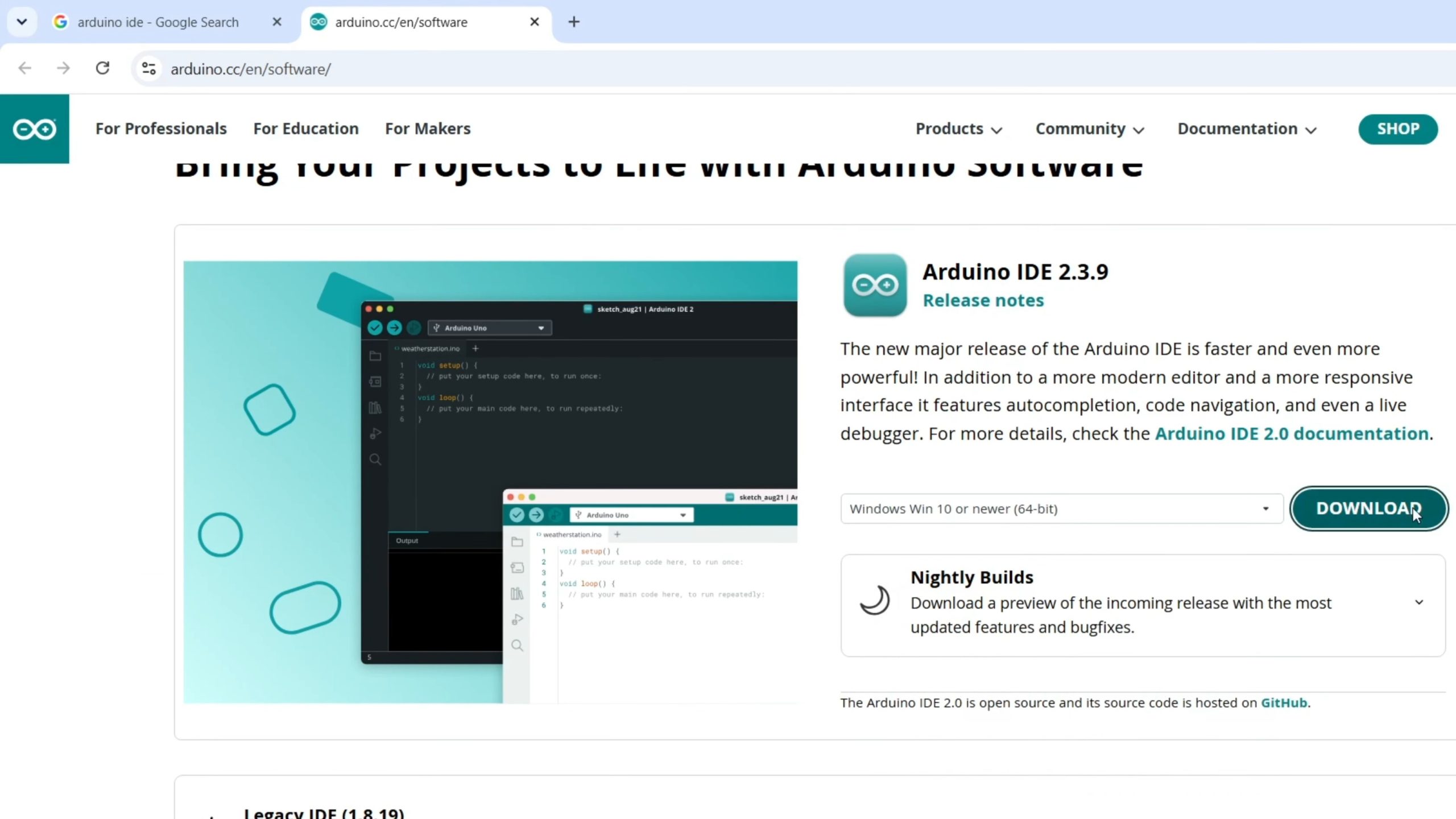
Task: Expand the Community dropdown menu
Action: point(1090,129)
